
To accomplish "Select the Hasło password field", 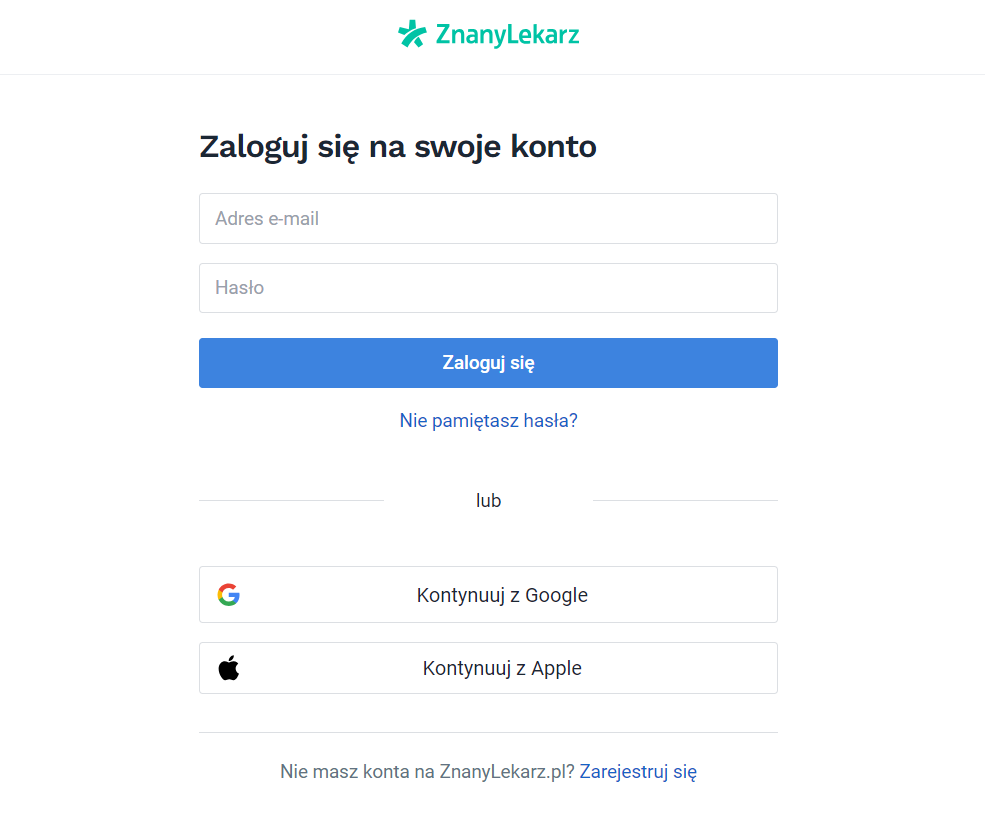I will (488, 288).
